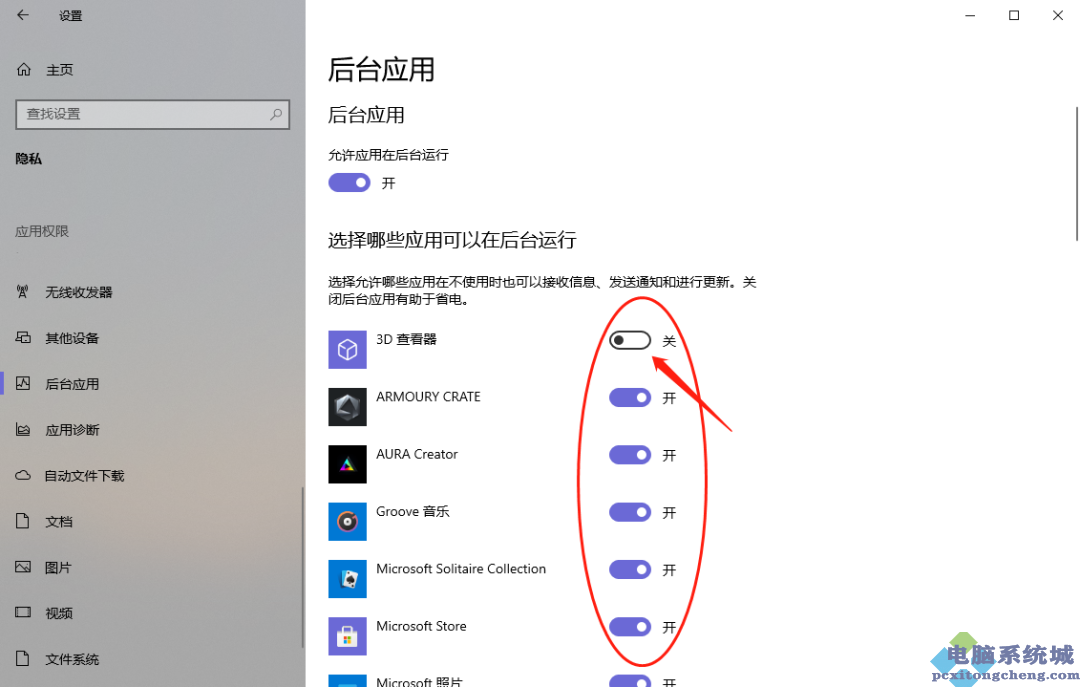Click the AURA Creator app name
The width and height of the screenshot is (1080, 687).
pyautogui.click(x=417, y=454)
